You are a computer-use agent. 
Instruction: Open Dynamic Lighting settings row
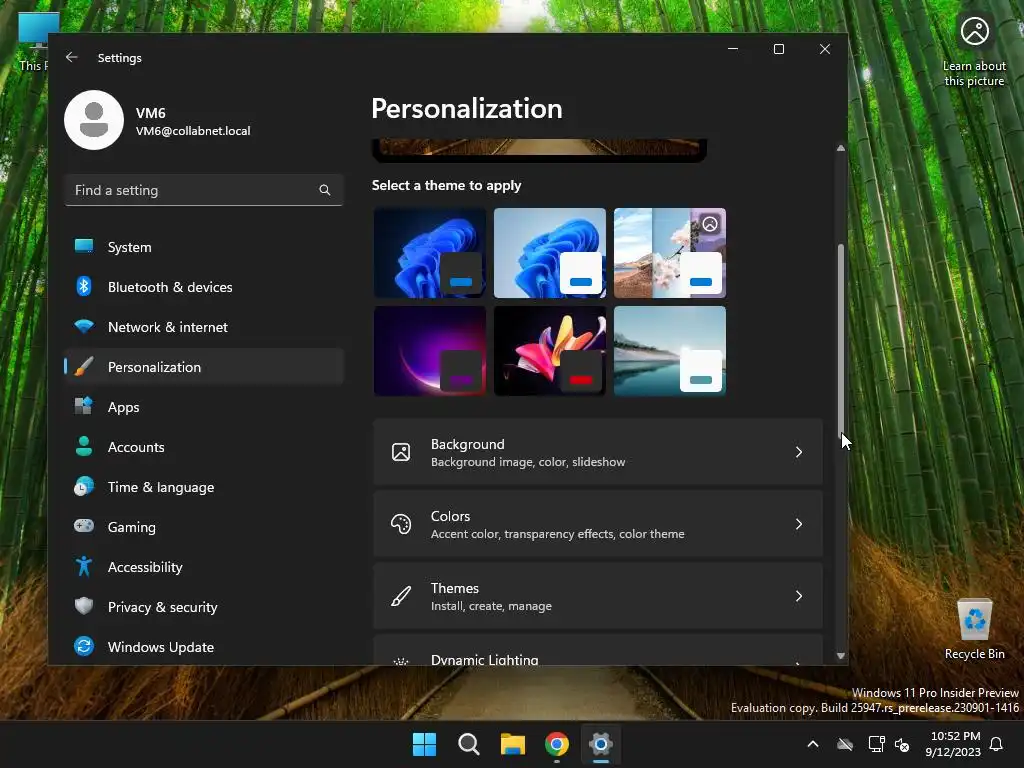[598, 650]
